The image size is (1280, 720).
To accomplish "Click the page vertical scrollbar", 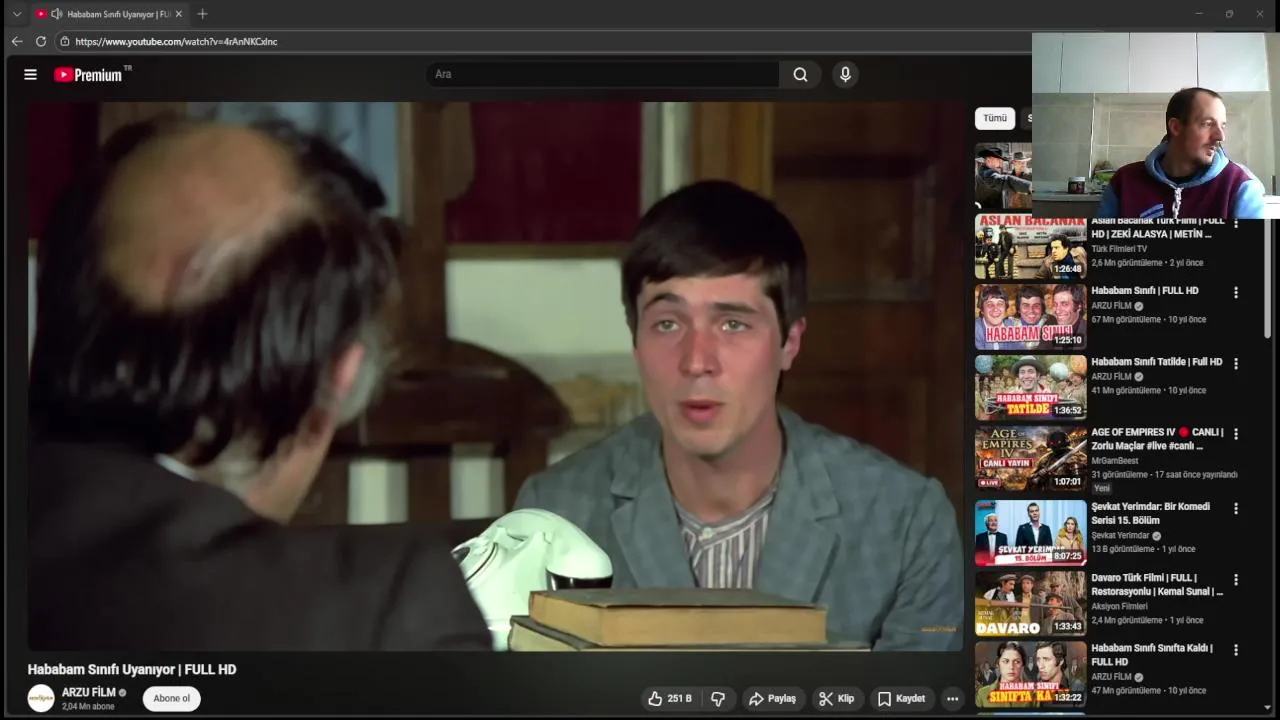I will (1268, 280).
